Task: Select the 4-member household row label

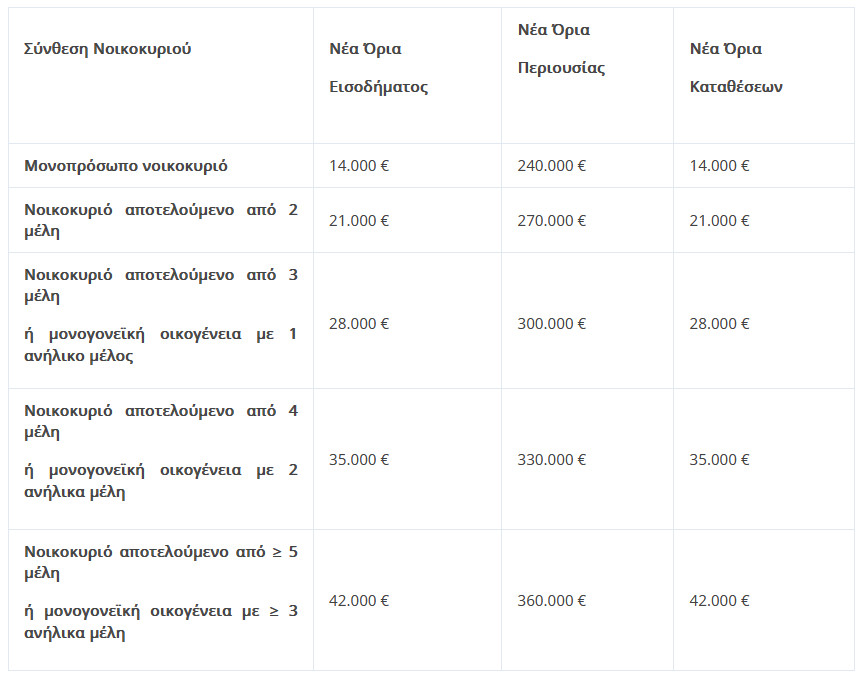Action: (x=160, y=451)
